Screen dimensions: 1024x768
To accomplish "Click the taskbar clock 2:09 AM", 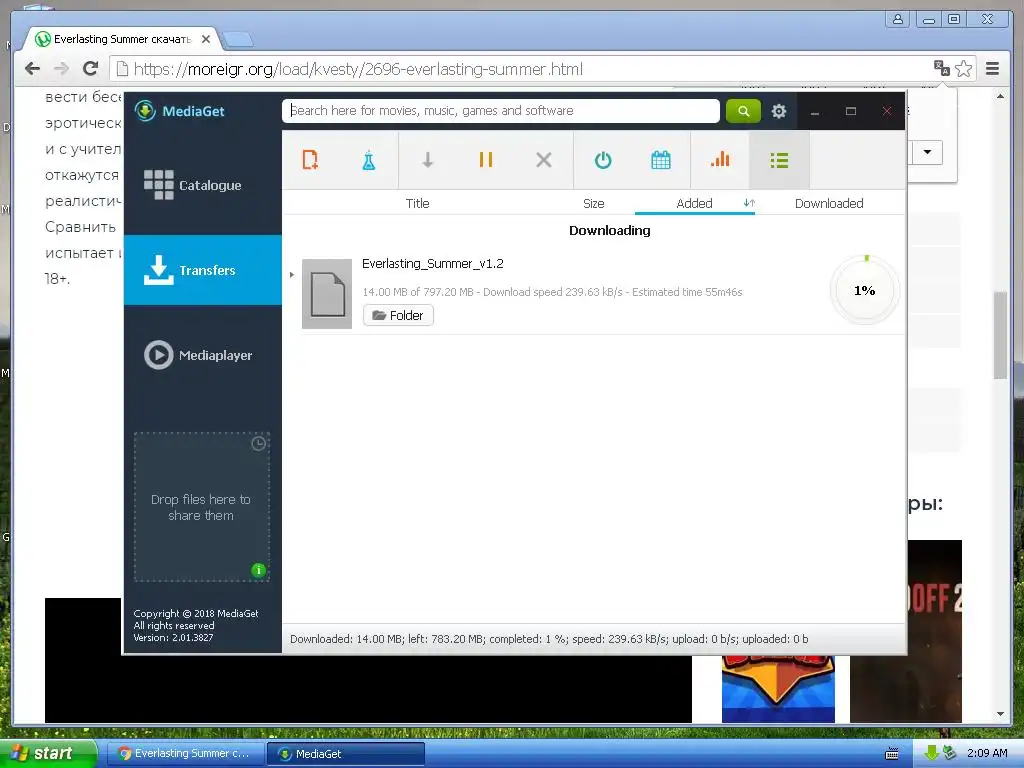I will (x=987, y=753).
